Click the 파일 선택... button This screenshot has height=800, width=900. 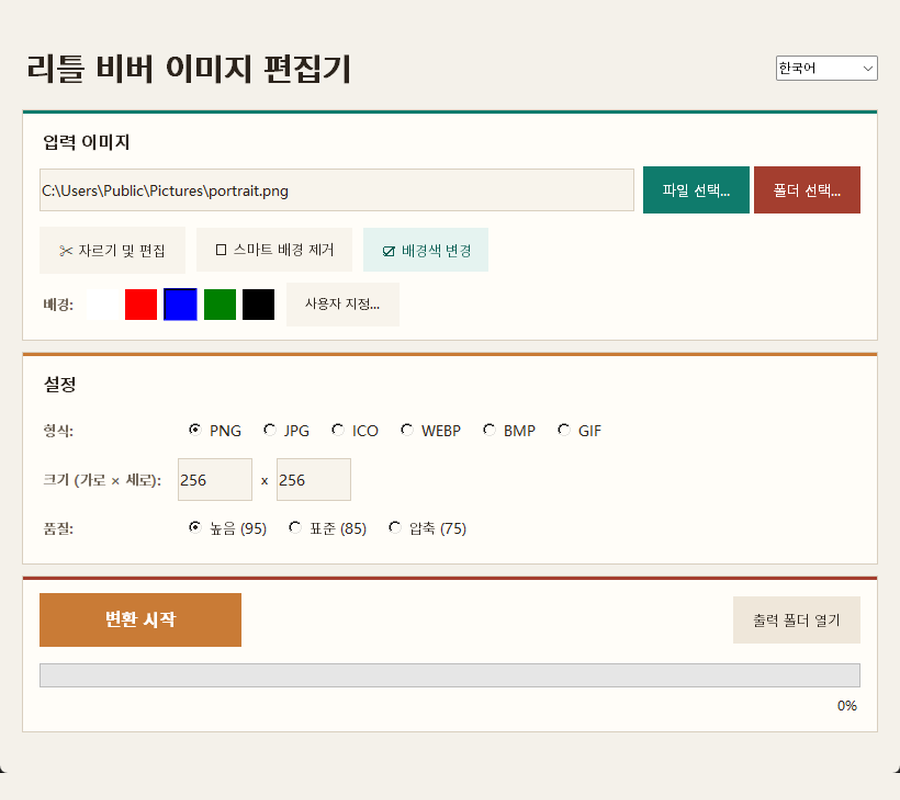pyautogui.click(x=696, y=190)
